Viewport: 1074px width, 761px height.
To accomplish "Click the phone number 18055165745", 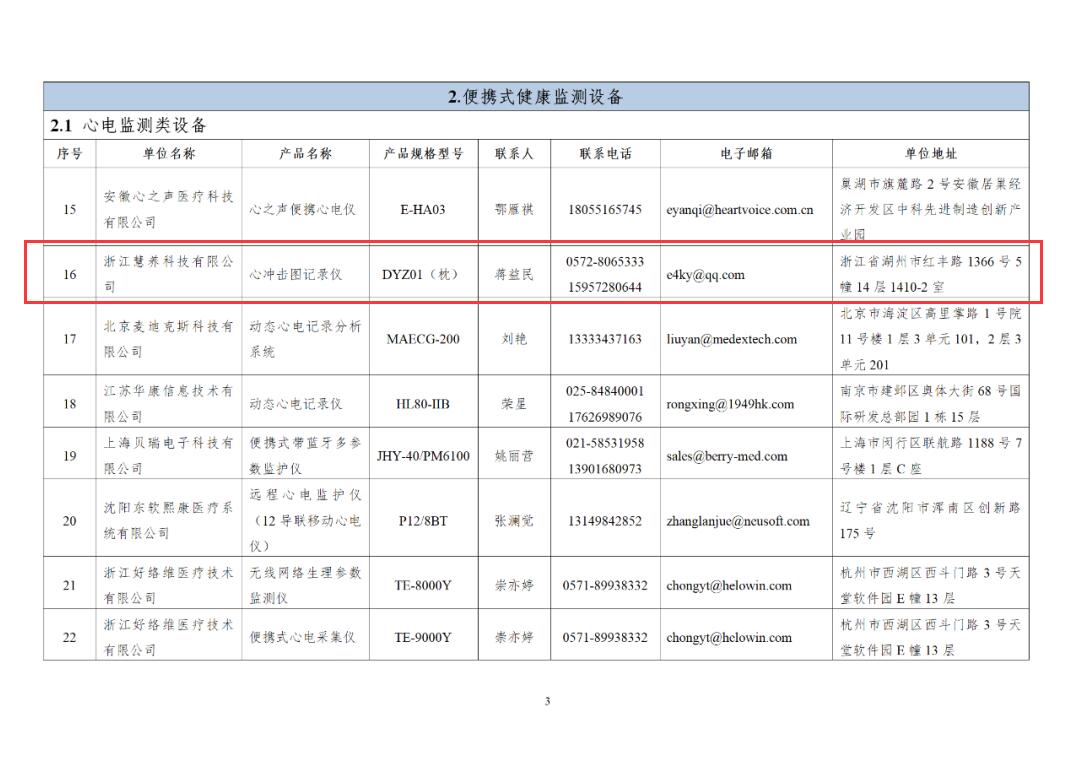I will (x=605, y=210).
